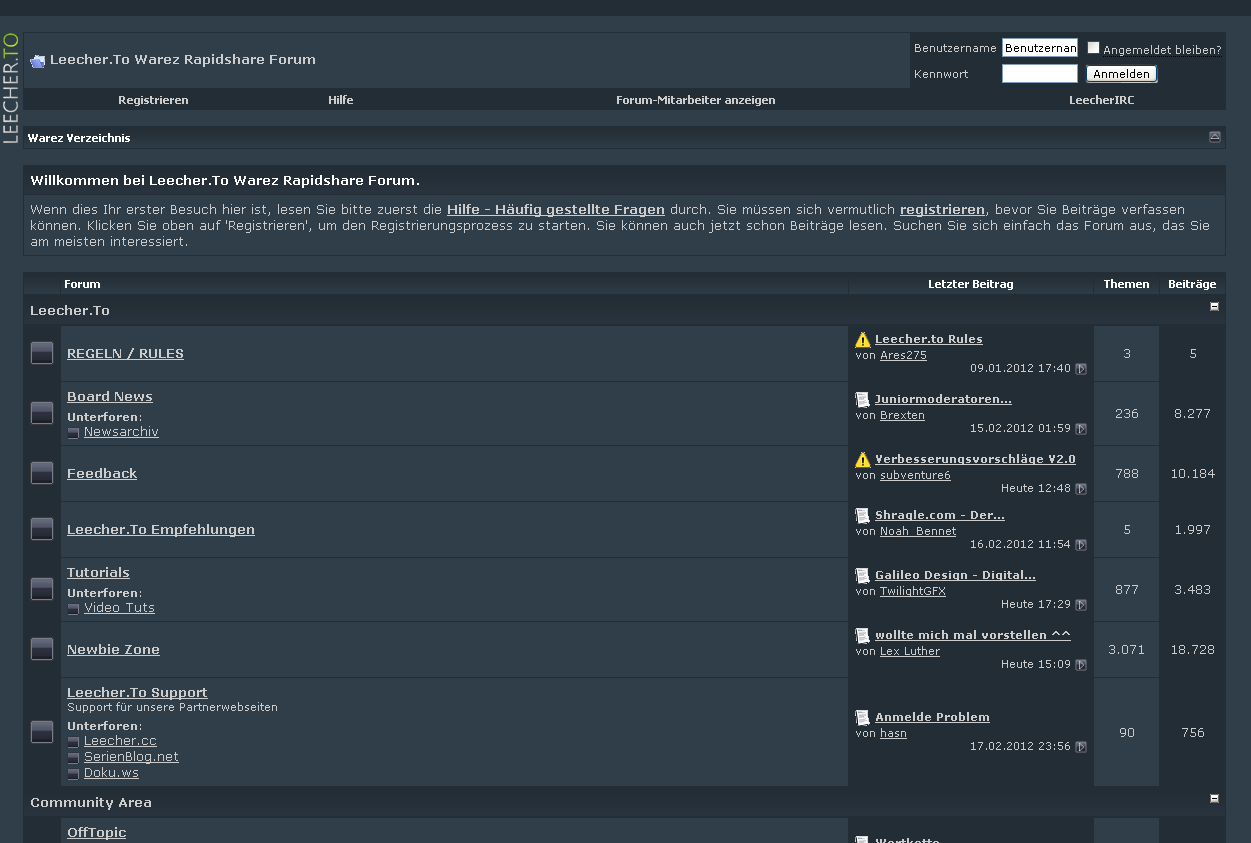Click the warning icon next to Verbesserungsvorschläge V2.0

(863, 460)
